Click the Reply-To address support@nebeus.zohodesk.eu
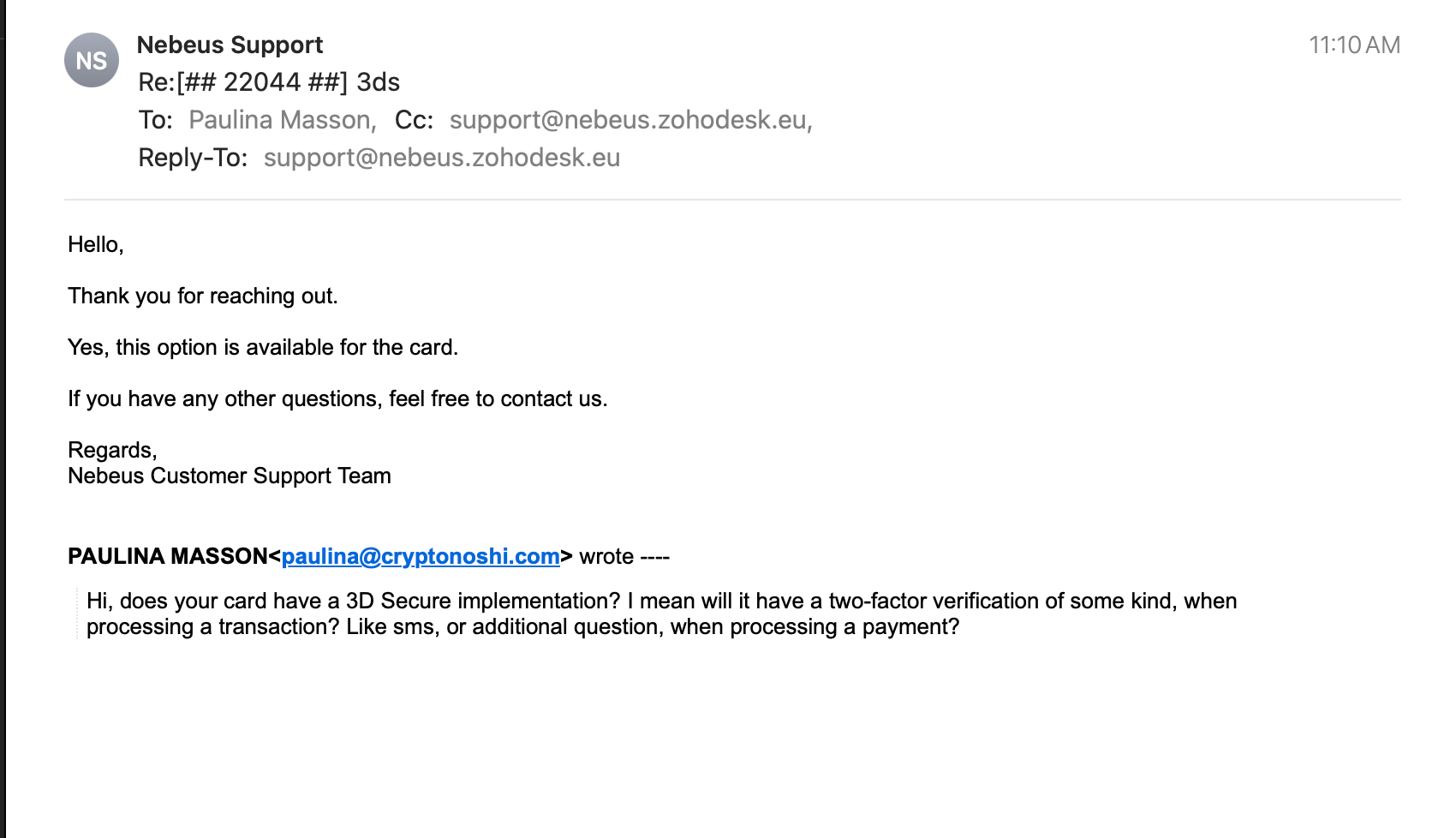The width and height of the screenshot is (1456, 838). tap(442, 158)
